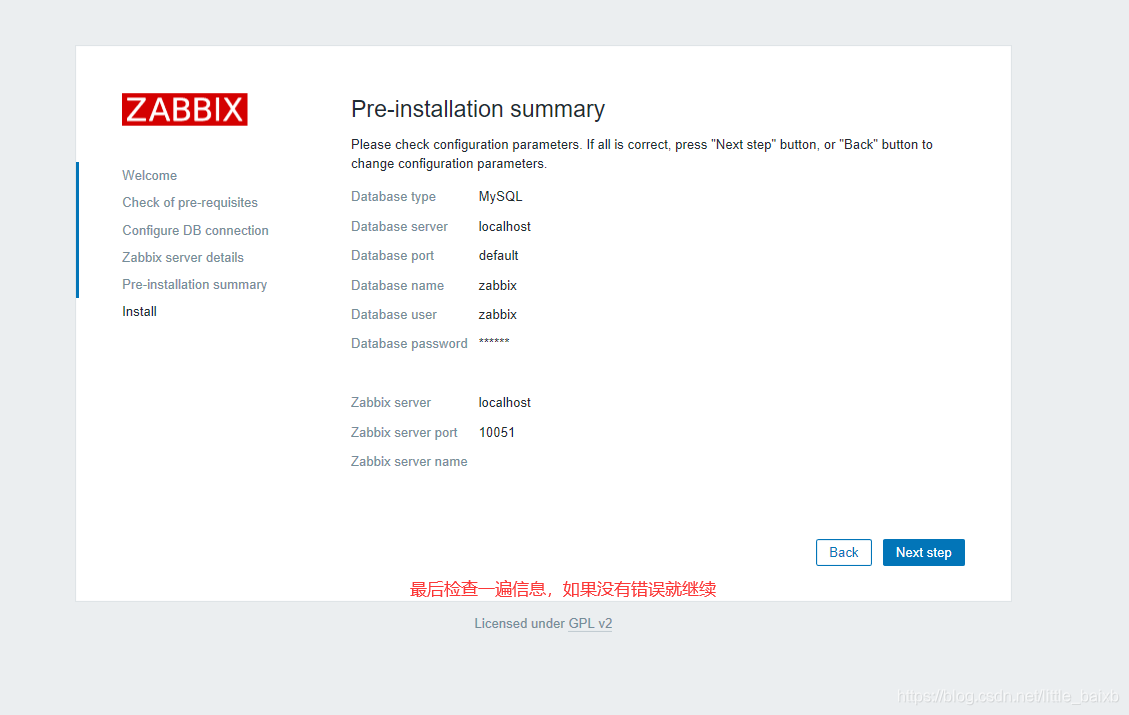Select the Welcome step in sidebar
Viewport: 1129px width, 715px height.
pyautogui.click(x=149, y=175)
